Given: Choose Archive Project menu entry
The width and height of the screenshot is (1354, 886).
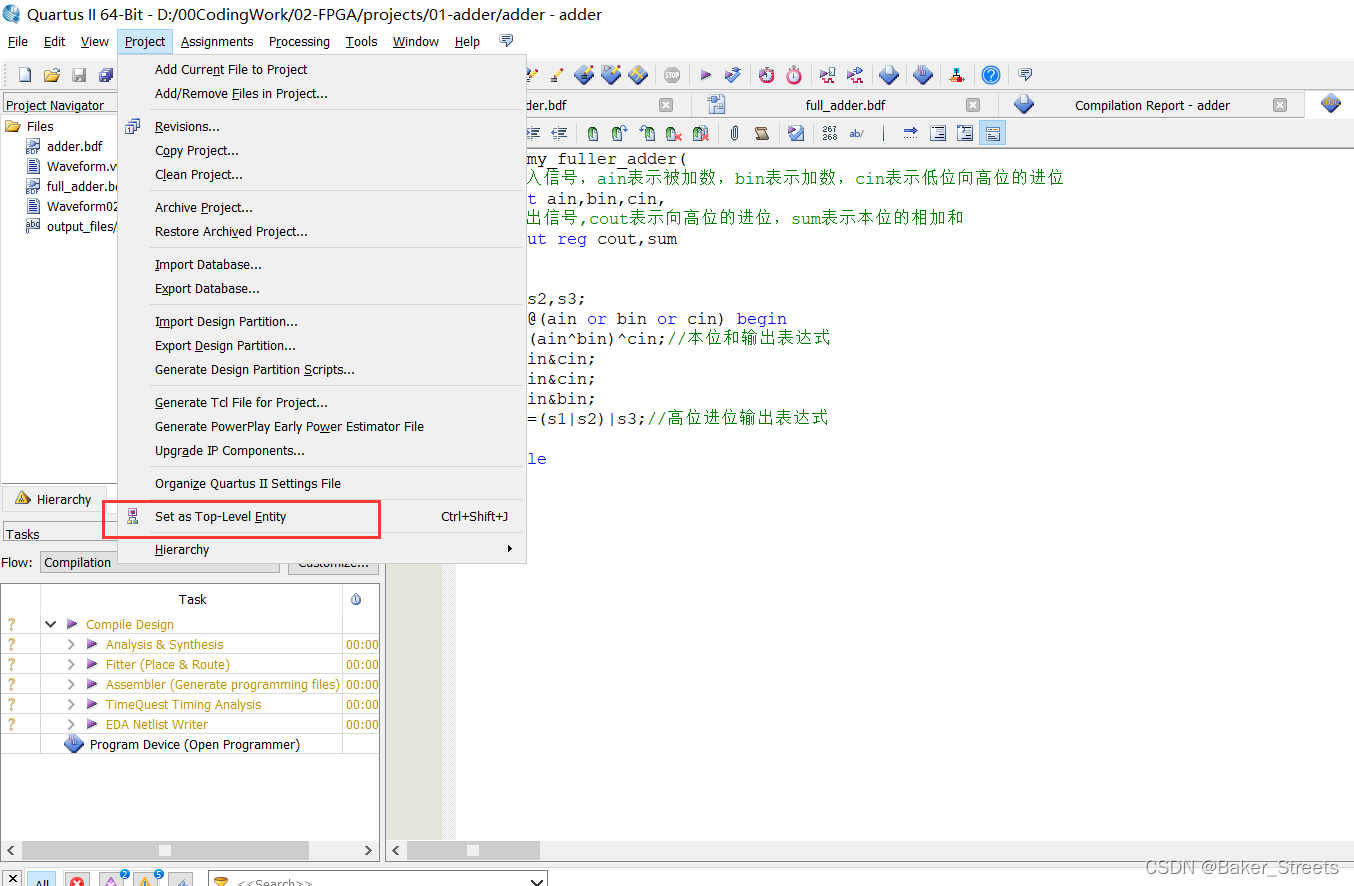Looking at the screenshot, I should pyautogui.click(x=322, y=207).
